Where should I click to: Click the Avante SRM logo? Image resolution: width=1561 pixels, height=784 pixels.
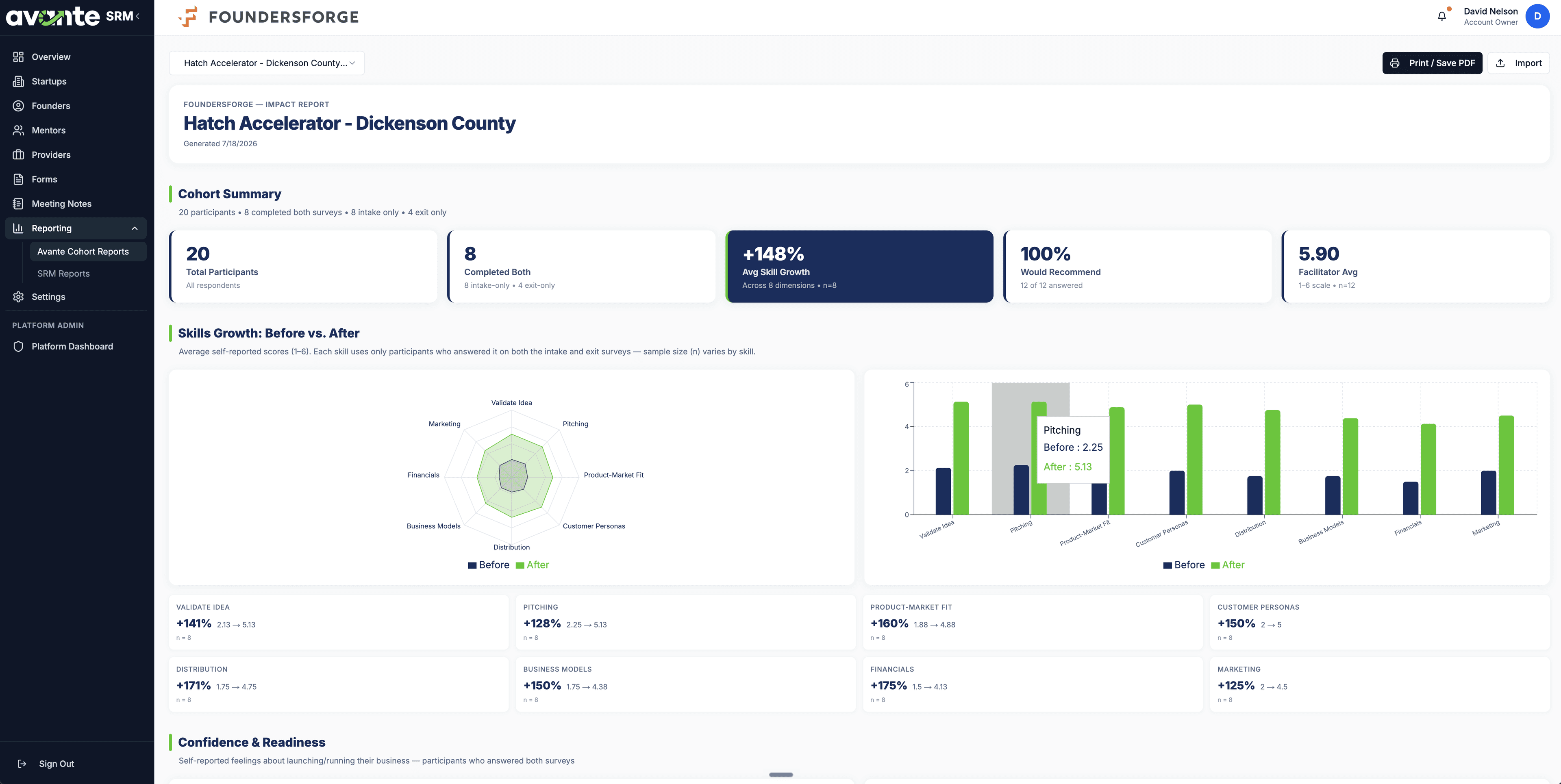[69, 16]
